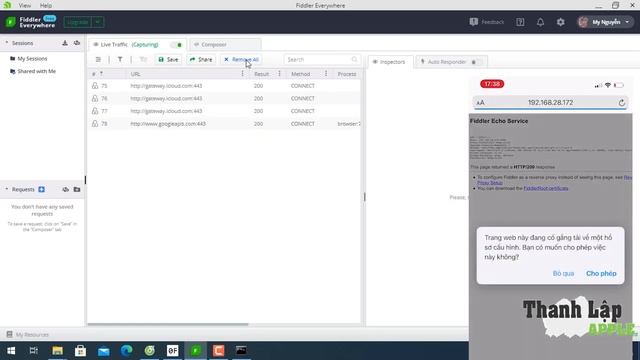640x360 pixels.
Task: Open Microsoft Edge from taskbar
Action: pos(127,351)
